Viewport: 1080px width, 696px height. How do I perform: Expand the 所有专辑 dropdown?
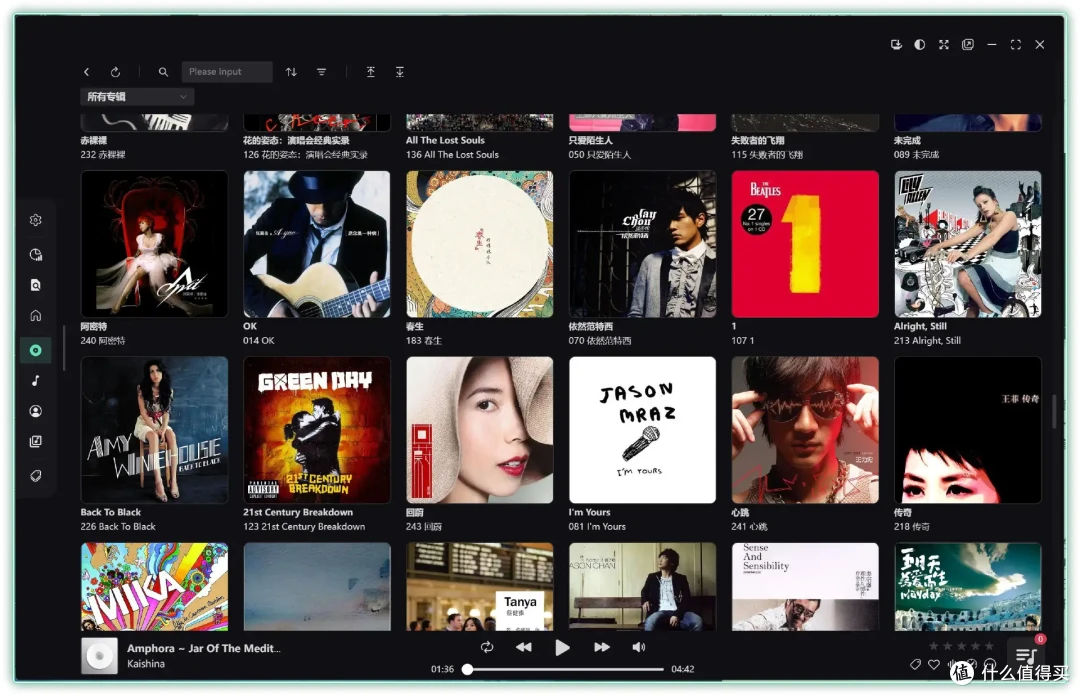137,96
